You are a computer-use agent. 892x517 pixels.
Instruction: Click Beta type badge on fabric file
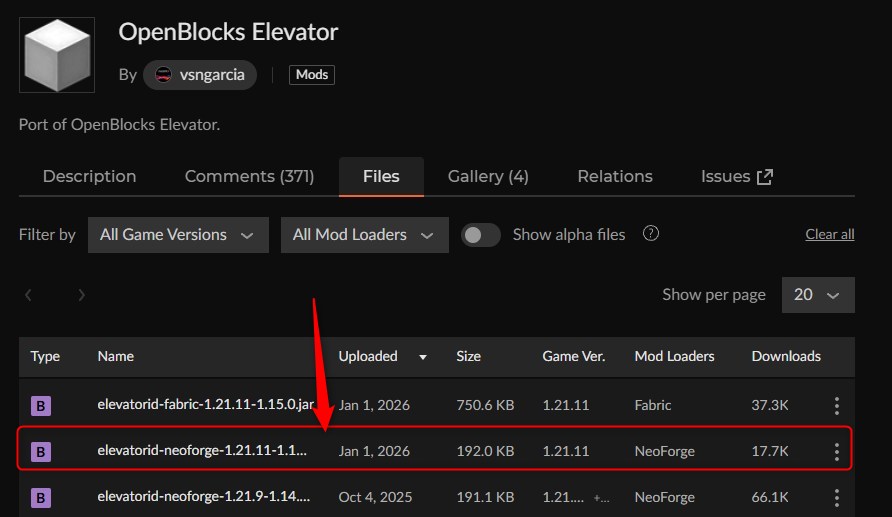(41, 406)
